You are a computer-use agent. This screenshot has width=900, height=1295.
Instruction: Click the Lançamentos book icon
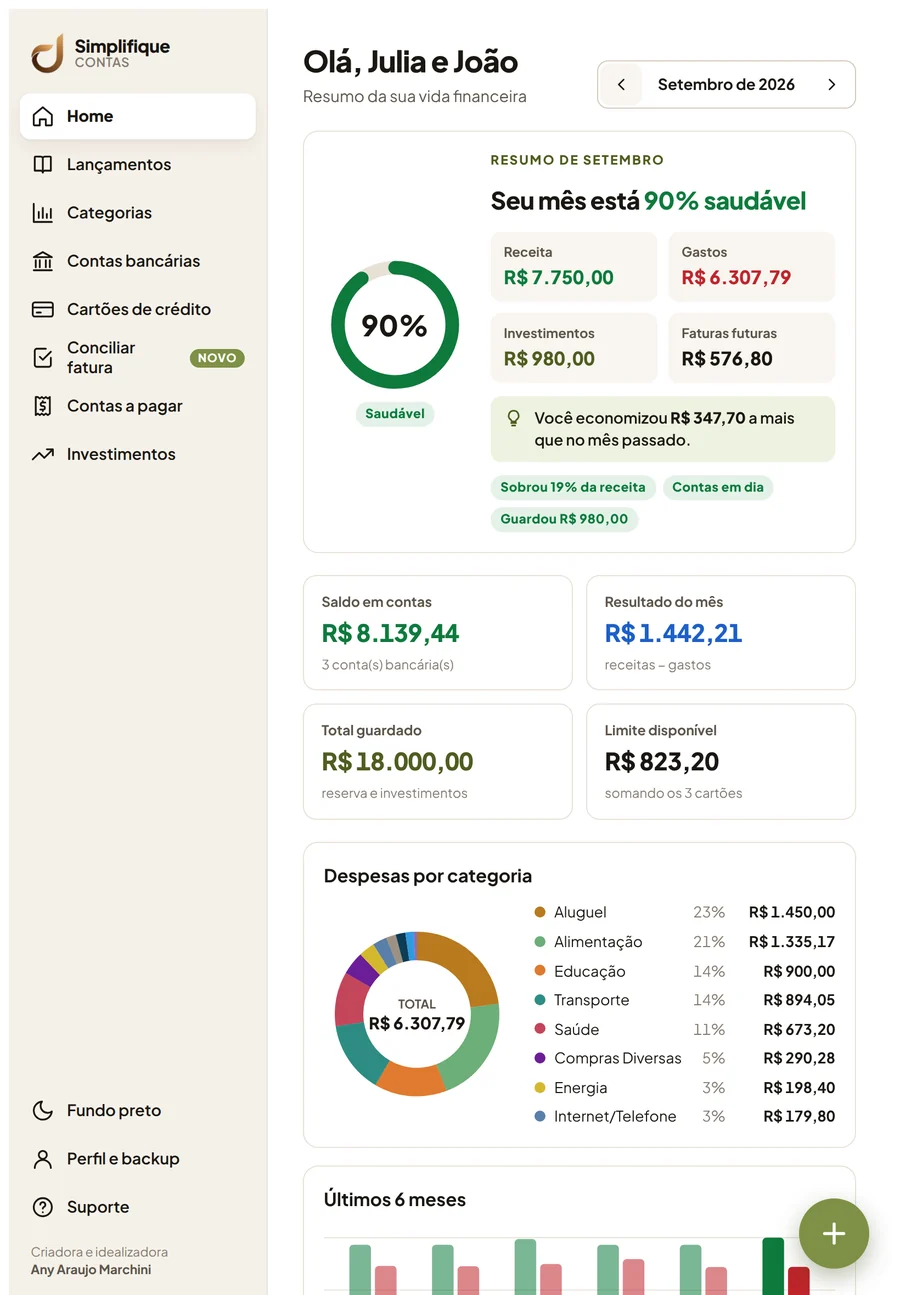(x=42, y=165)
